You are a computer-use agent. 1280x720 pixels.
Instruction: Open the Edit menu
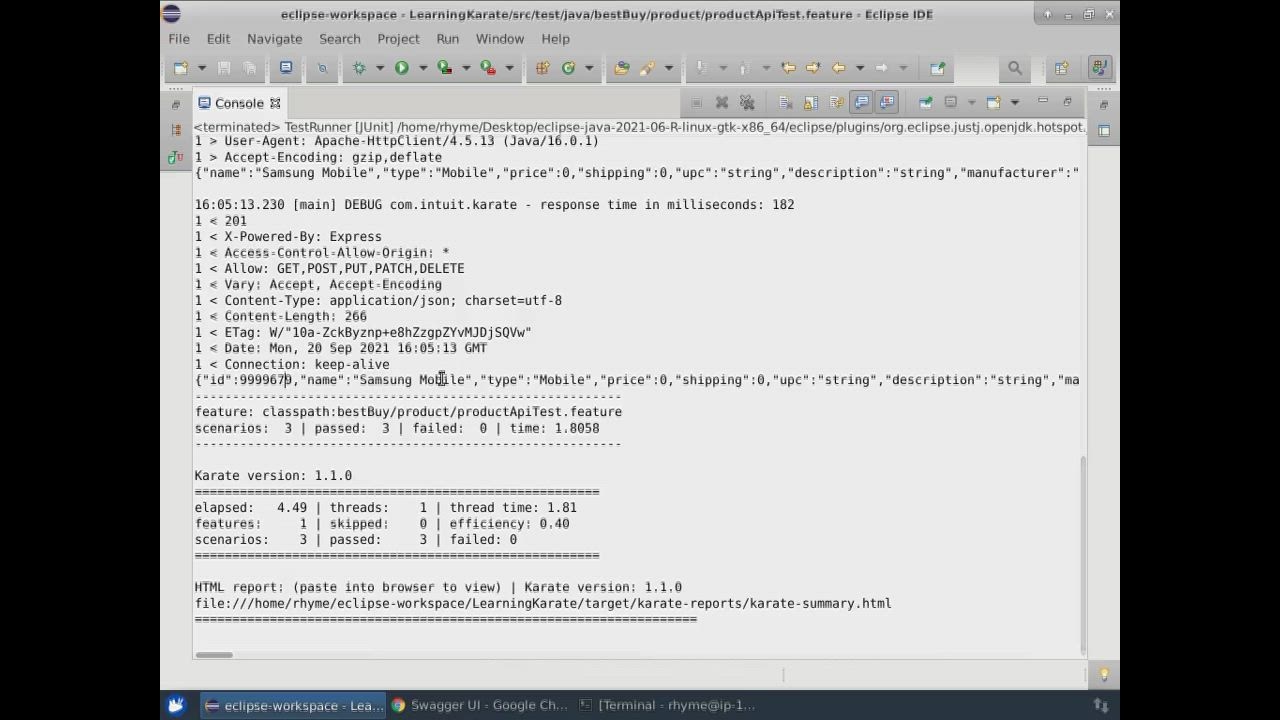(x=218, y=38)
